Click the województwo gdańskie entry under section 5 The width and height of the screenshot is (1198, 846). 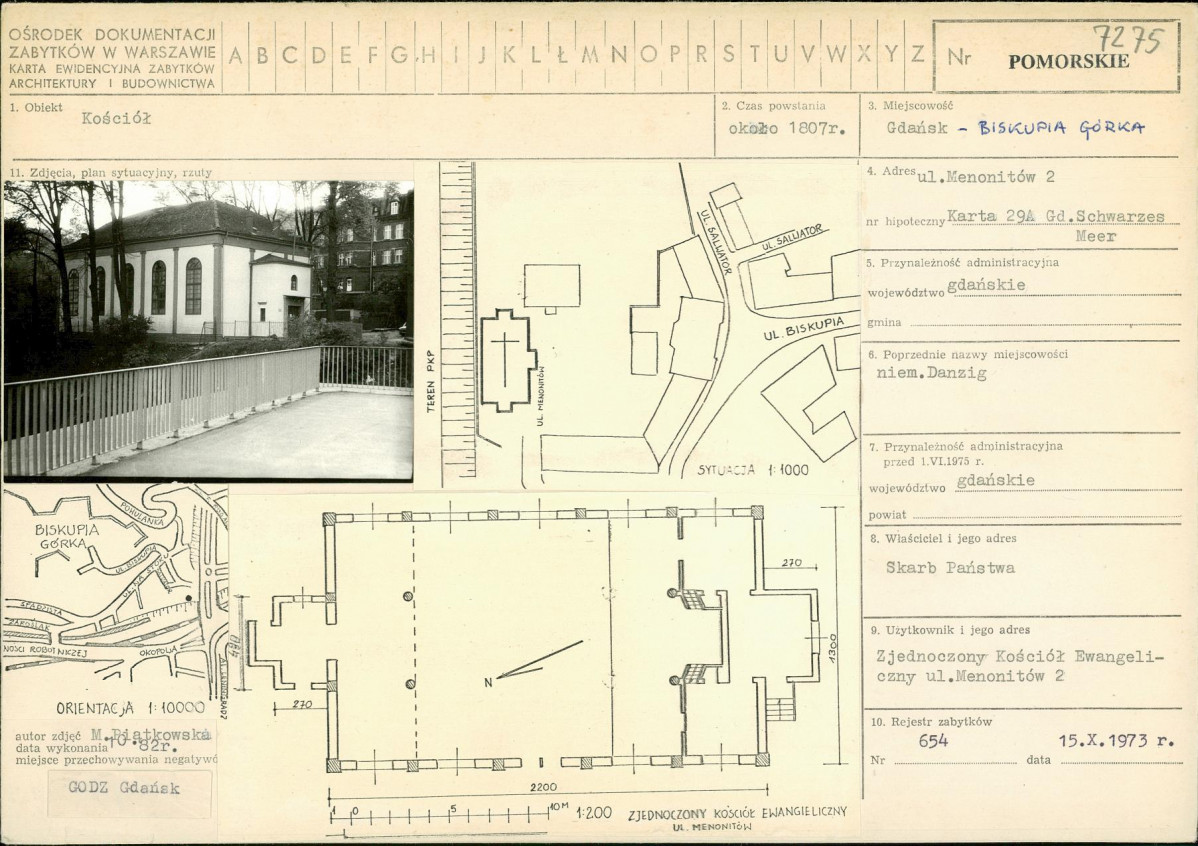point(986,285)
